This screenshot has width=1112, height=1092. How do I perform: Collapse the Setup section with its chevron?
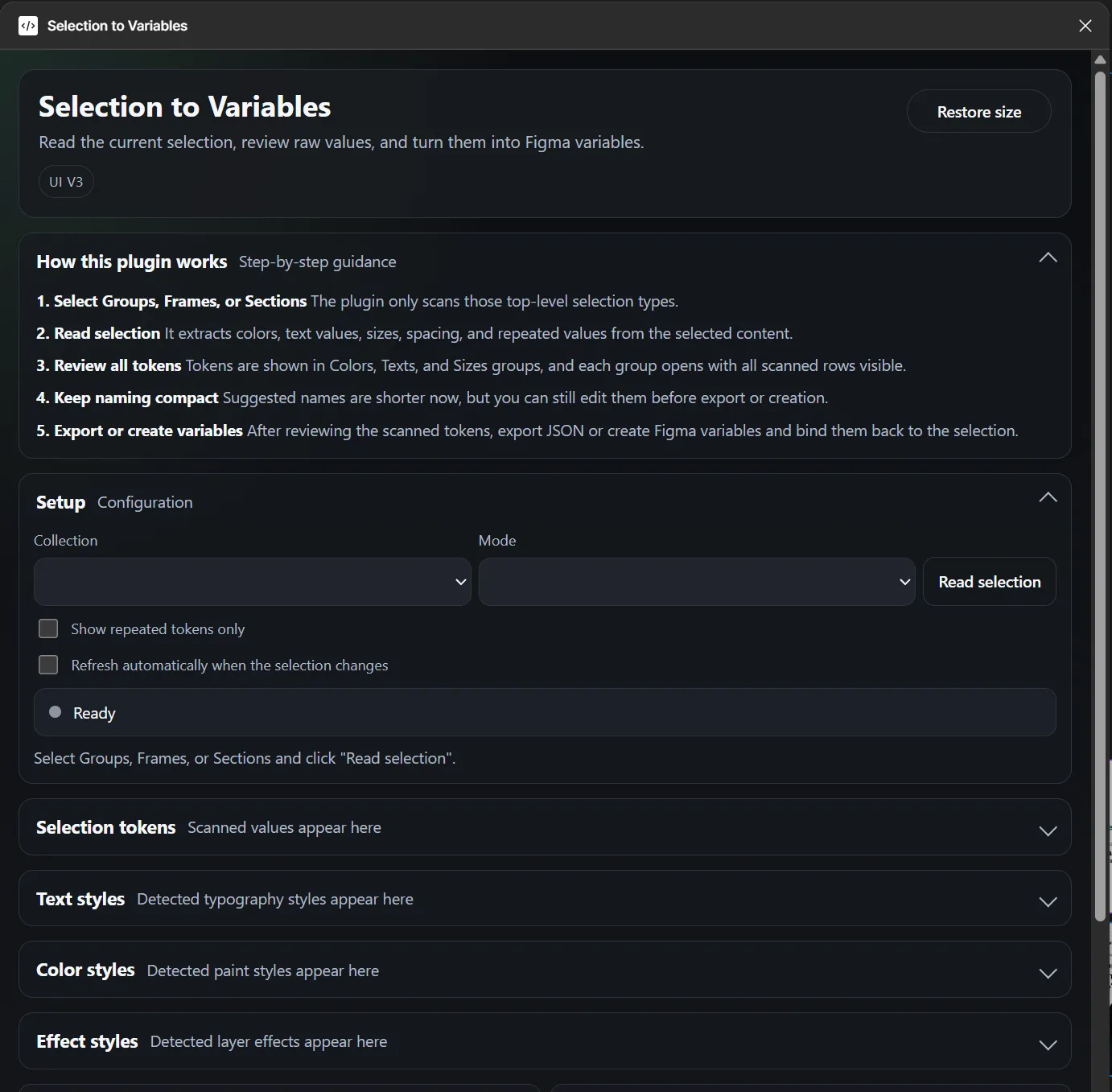1048,498
